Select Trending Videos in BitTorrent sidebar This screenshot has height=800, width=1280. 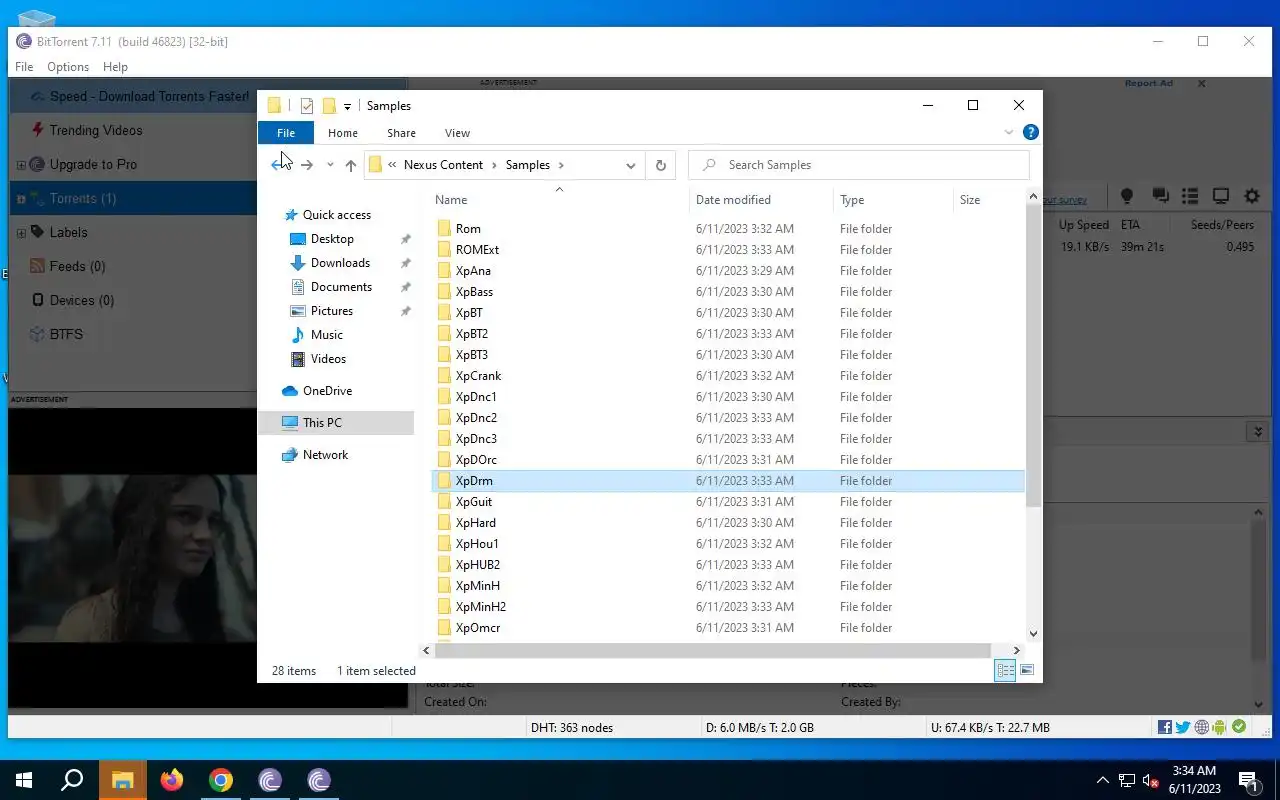tap(96, 131)
